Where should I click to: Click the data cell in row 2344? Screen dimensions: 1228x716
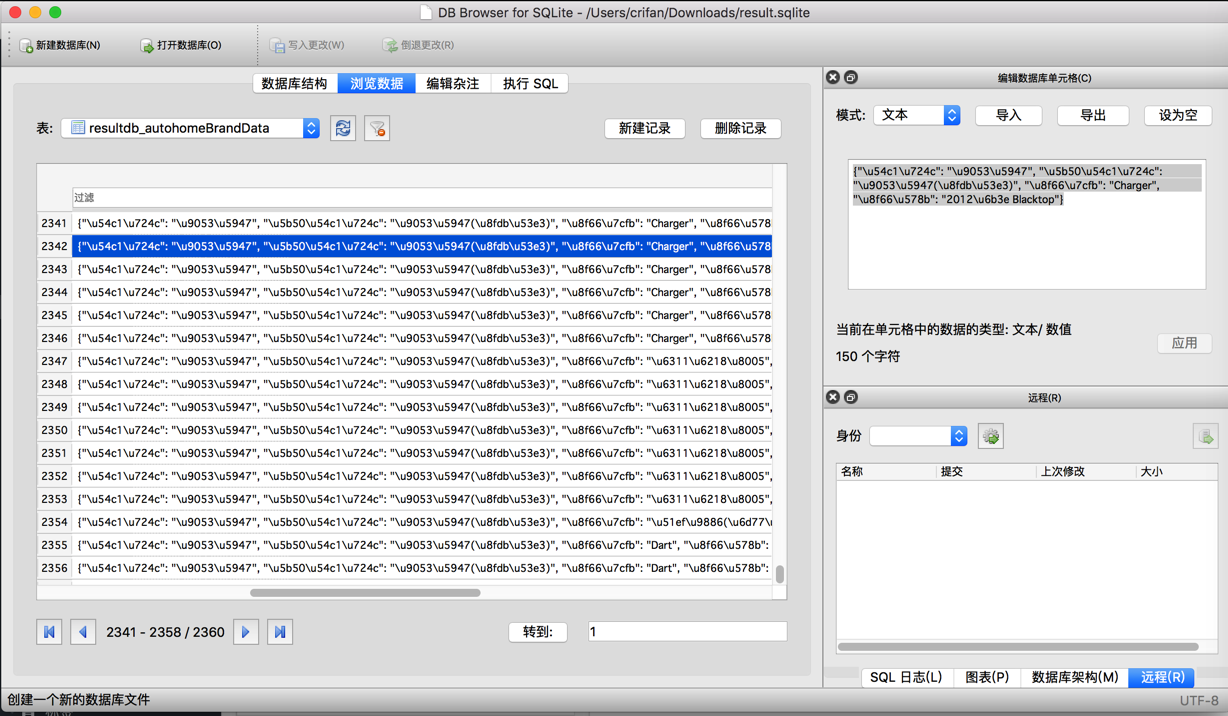coord(422,292)
